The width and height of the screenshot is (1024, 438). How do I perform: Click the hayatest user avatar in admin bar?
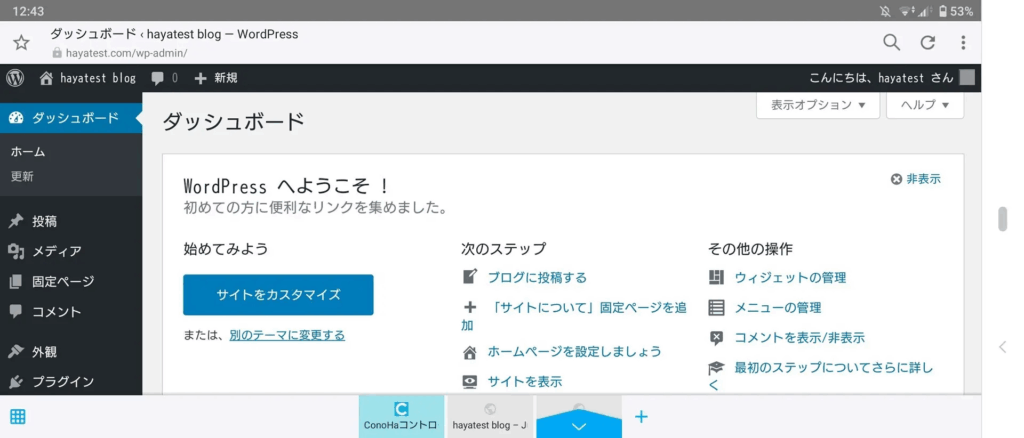tap(966, 78)
